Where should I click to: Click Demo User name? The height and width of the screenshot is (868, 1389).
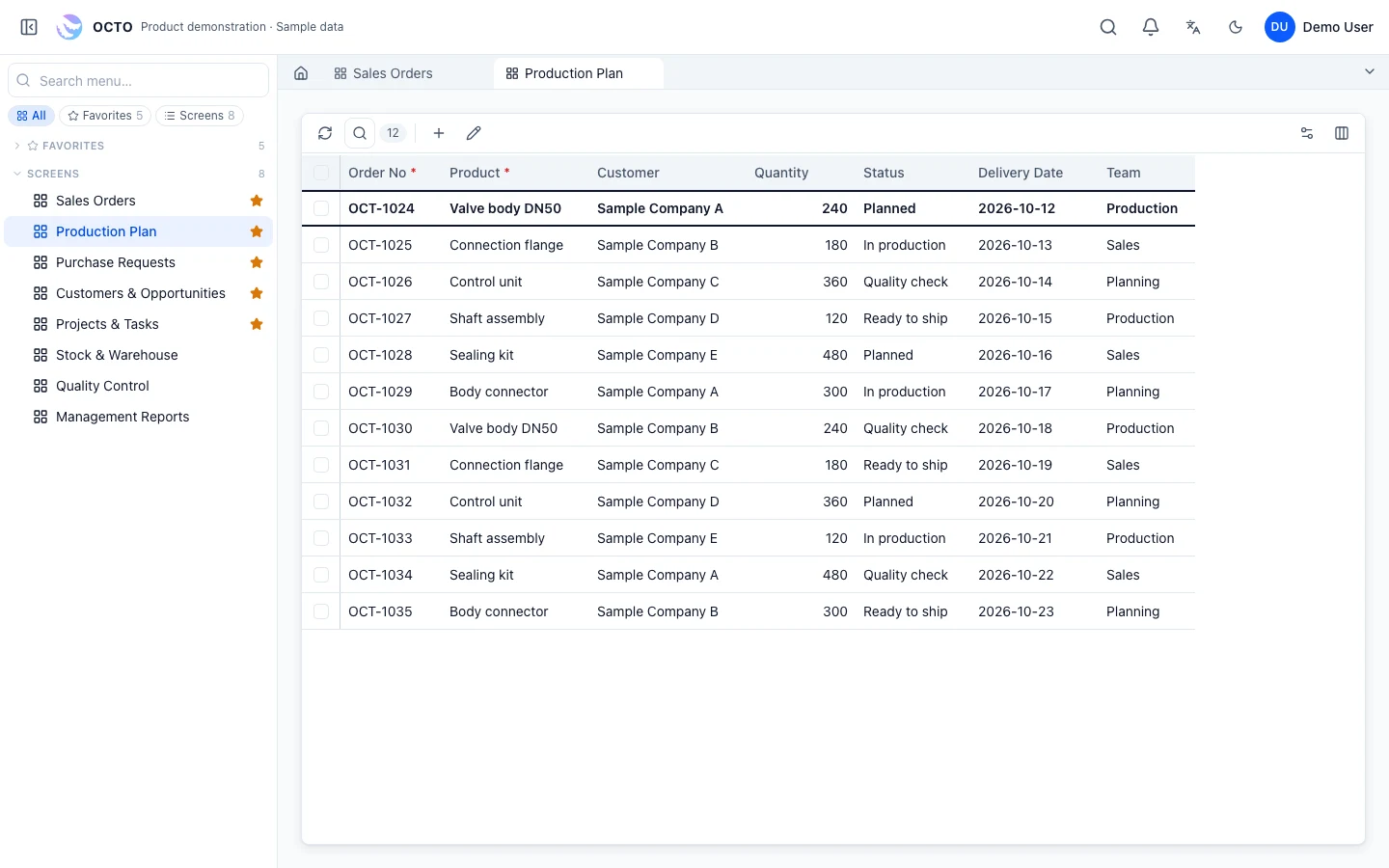pyautogui.click(x=1338, y=27)
